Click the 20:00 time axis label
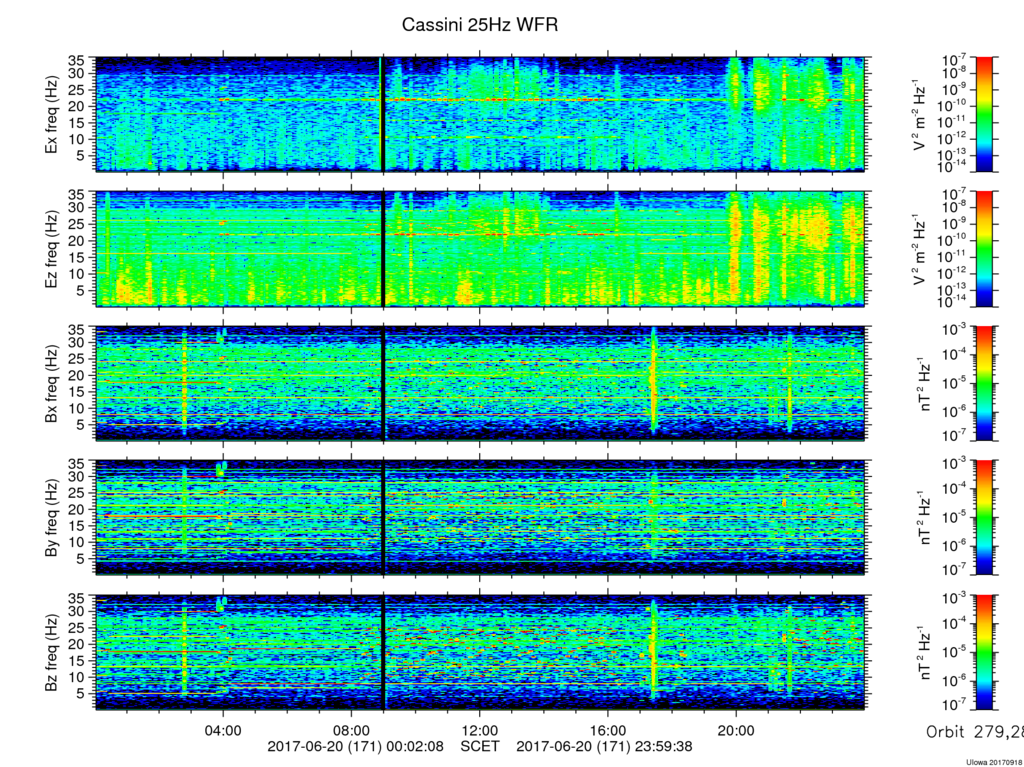Viewport: 1024px width, 767px height. coord(736,730)
